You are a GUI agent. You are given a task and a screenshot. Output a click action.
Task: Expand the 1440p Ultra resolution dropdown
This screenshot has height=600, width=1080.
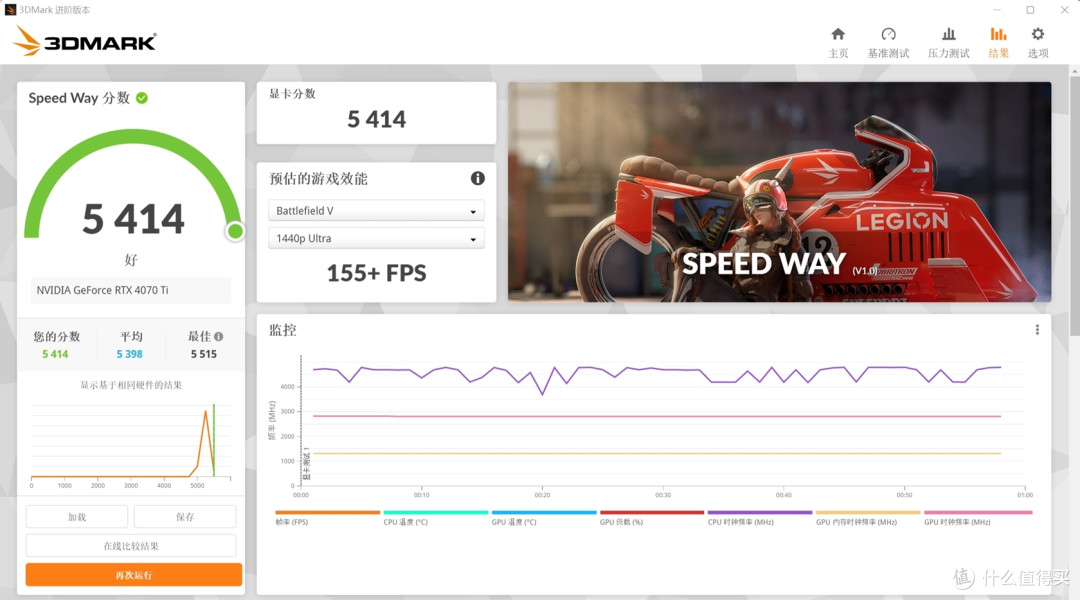point(376,238)
